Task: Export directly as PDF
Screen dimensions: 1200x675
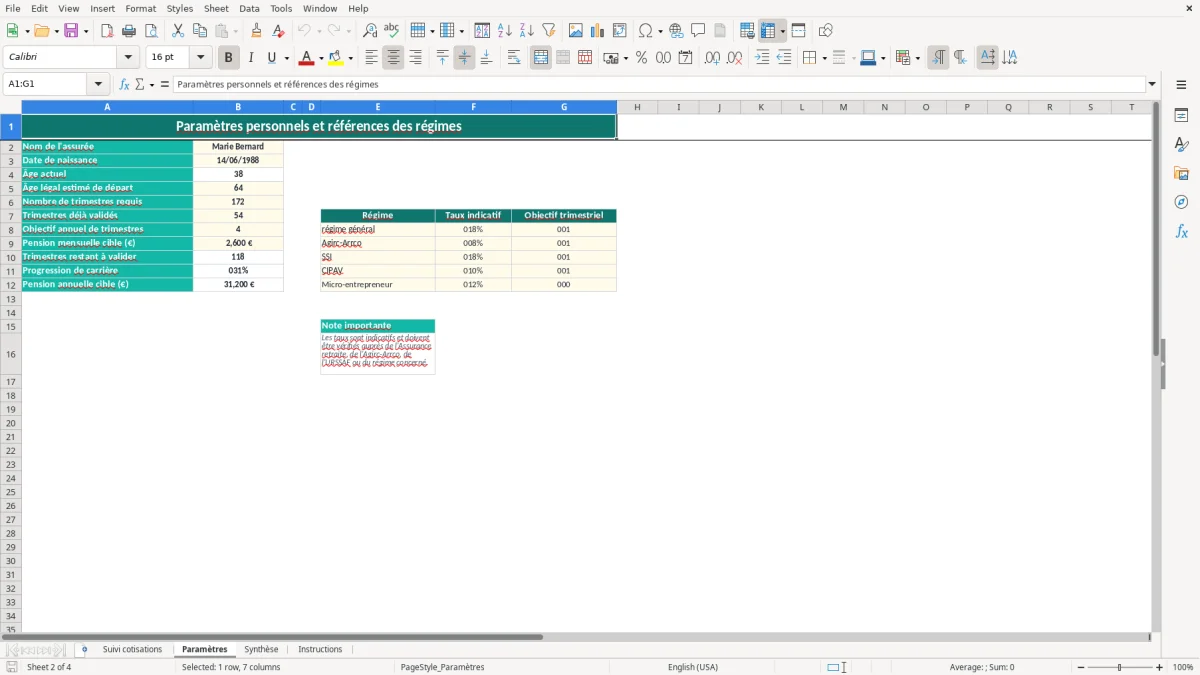Action: click(107, 31)
